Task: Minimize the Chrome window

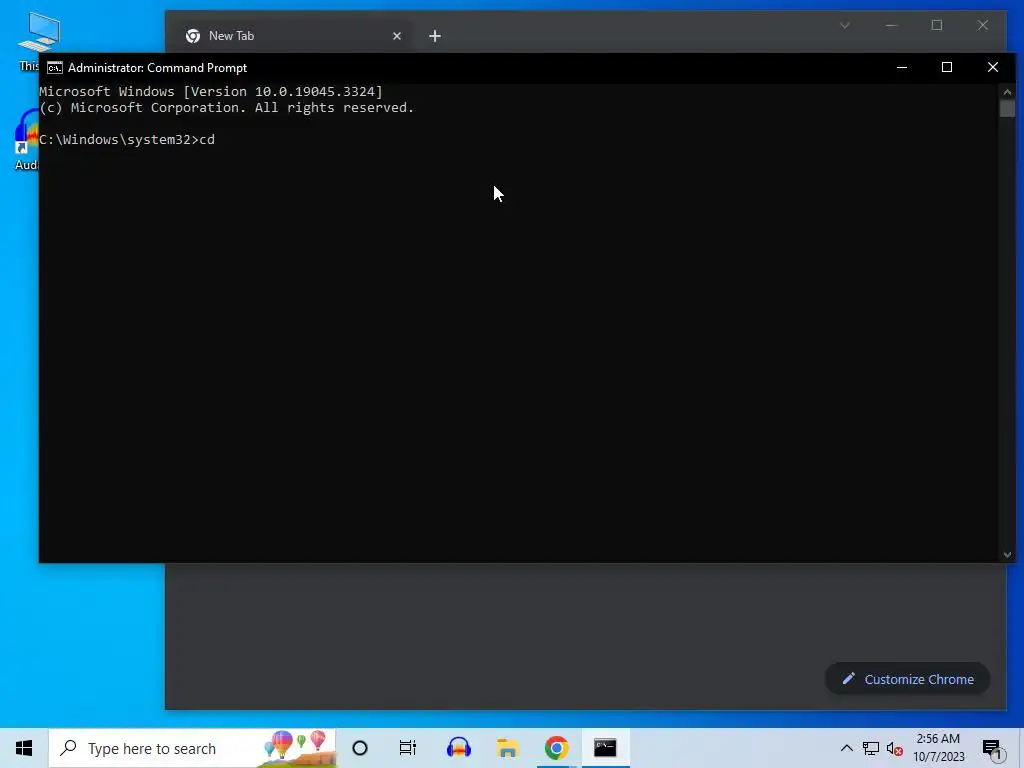Action: coord(891,25)
